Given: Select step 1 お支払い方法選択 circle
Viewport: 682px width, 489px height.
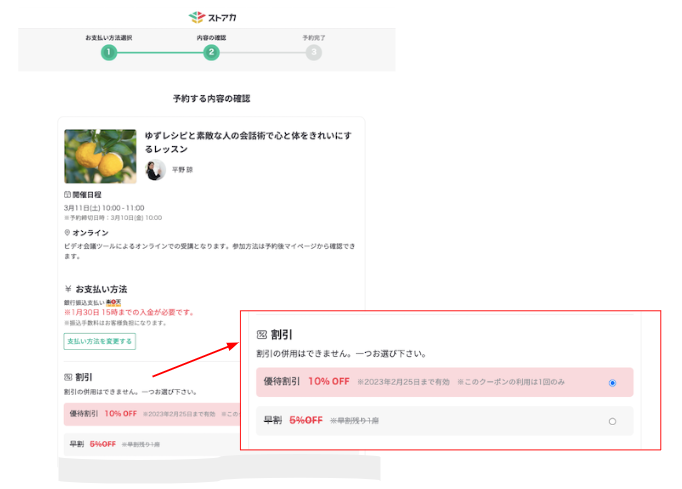Looking at the screenshot, I should click(x=109, y=53).
